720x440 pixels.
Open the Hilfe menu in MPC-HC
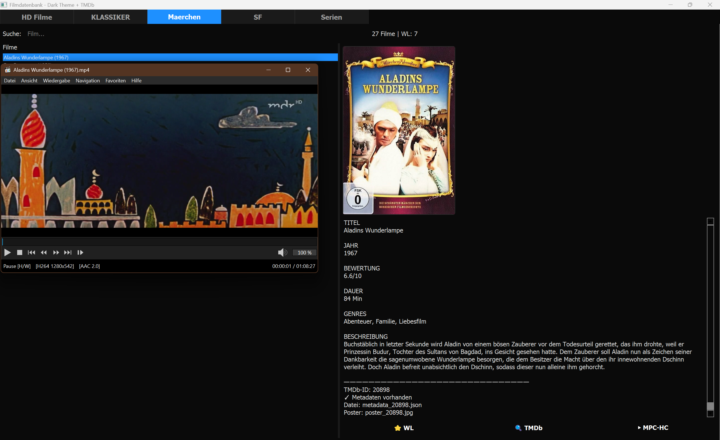pos(136,80)
